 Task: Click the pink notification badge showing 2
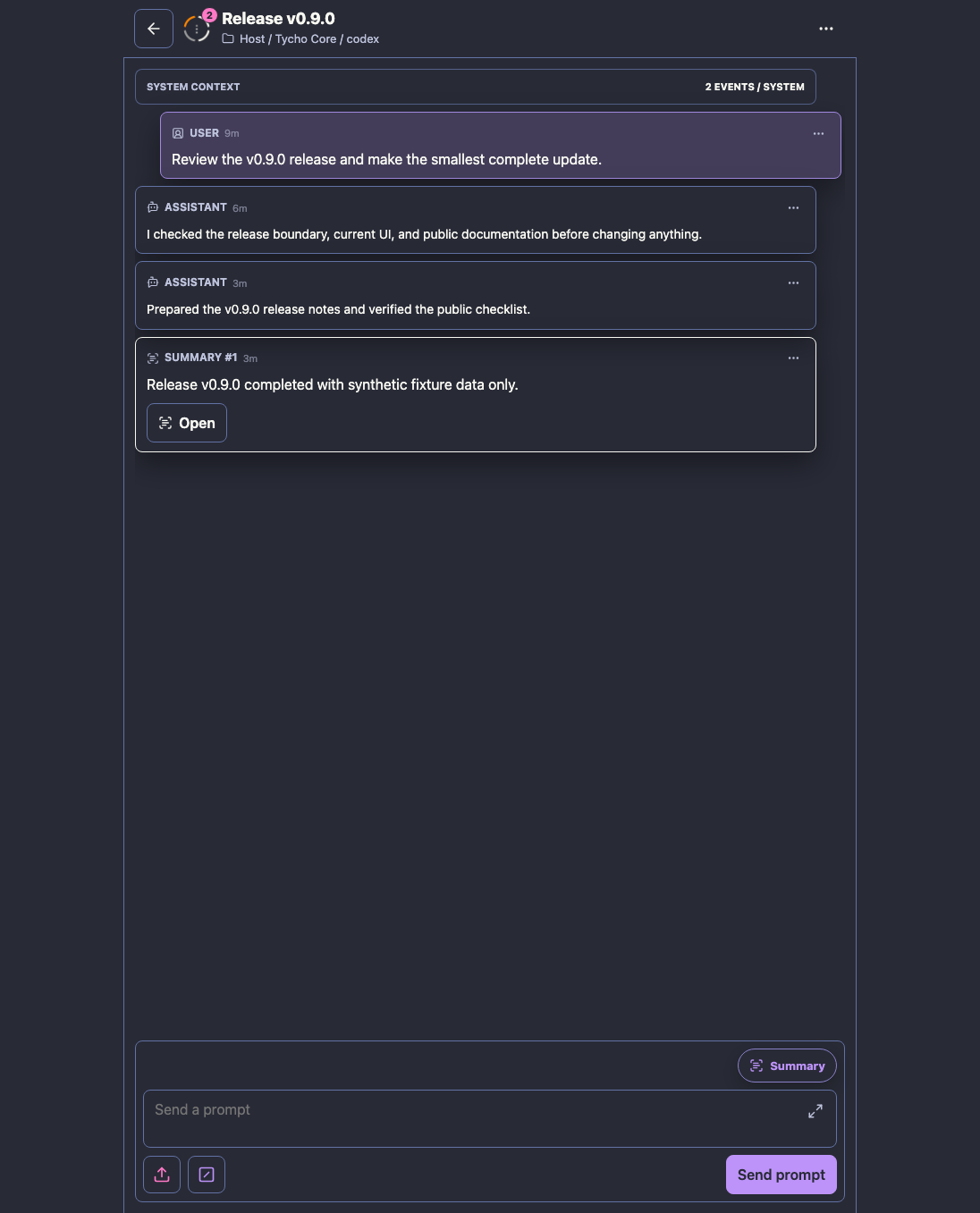tap(209, 15)
